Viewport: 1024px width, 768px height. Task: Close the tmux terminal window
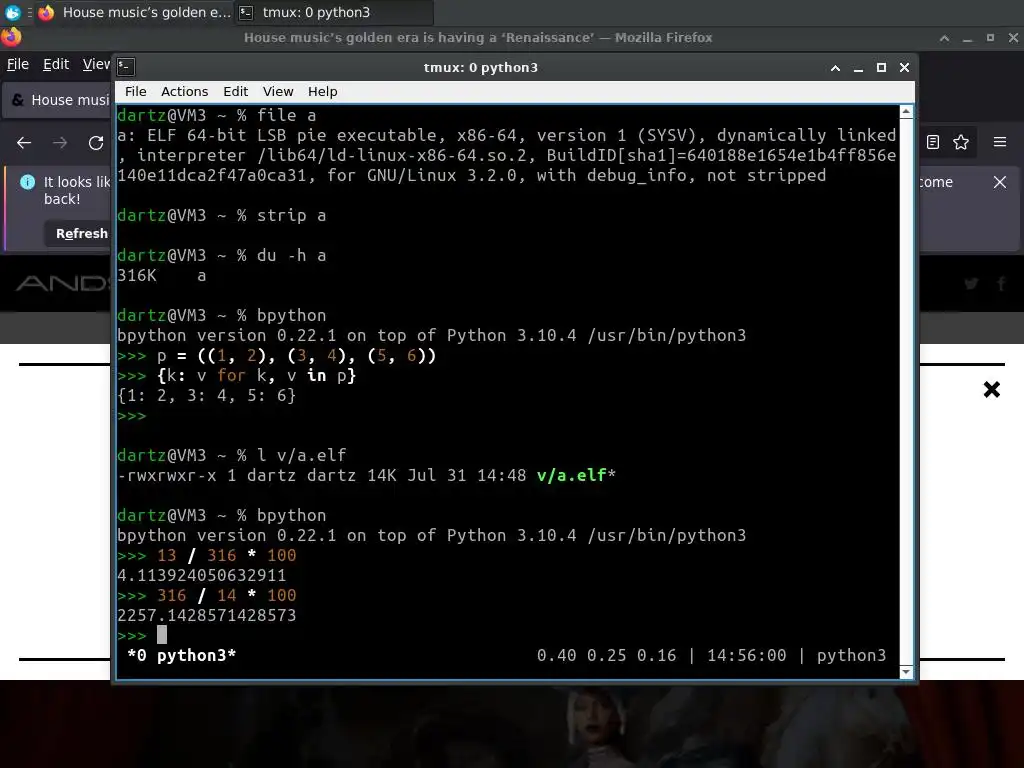[904, 68]
